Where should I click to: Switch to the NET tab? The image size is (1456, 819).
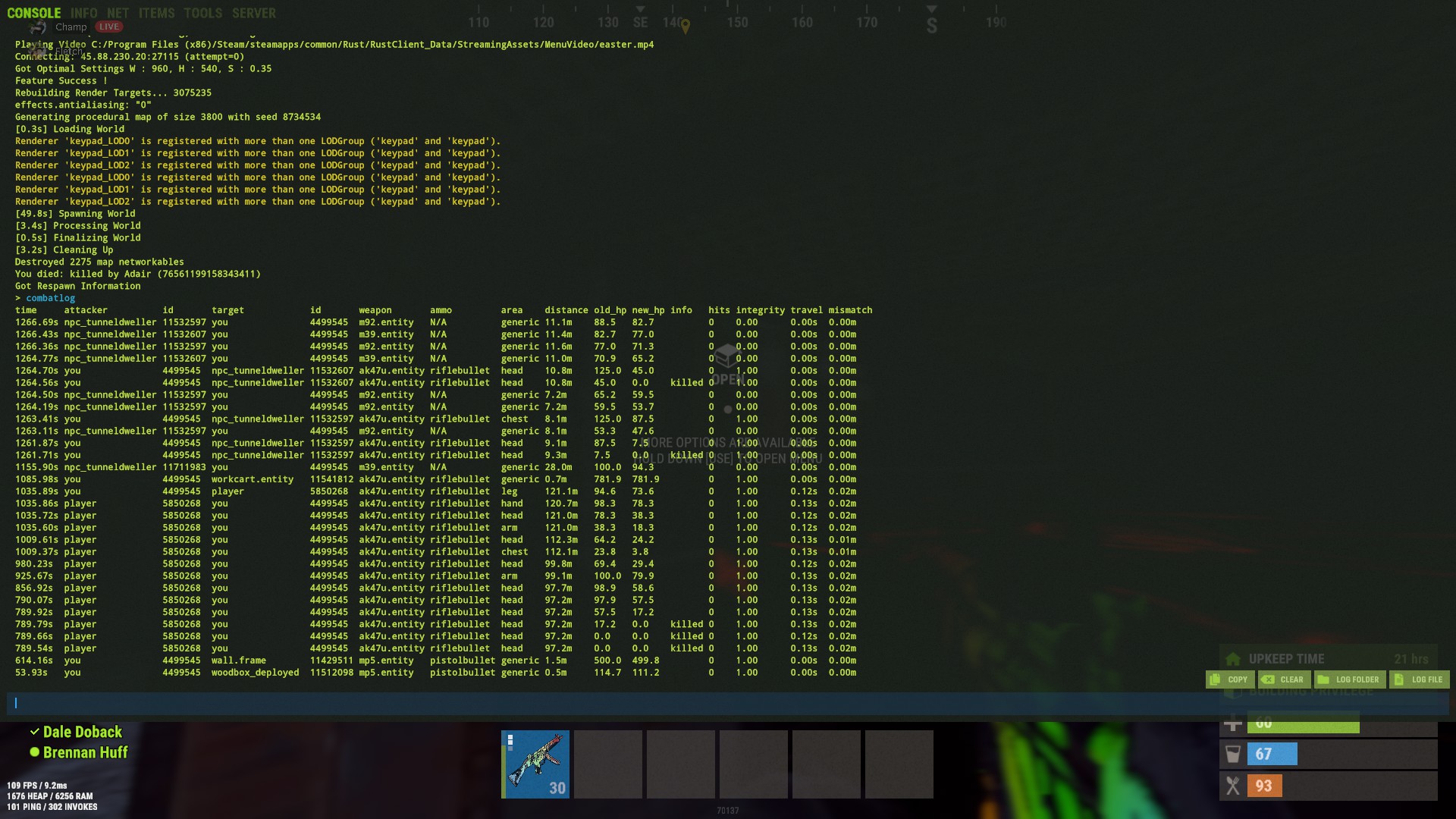(x=118, y=13)
